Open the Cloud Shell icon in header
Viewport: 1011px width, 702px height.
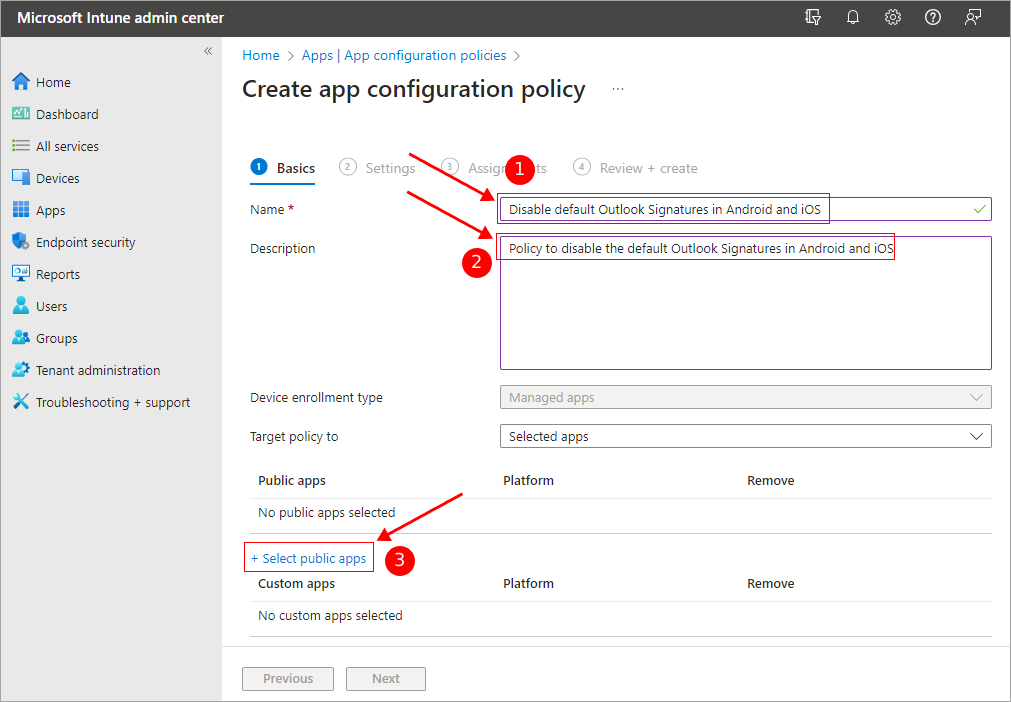(x=813, y=17)
